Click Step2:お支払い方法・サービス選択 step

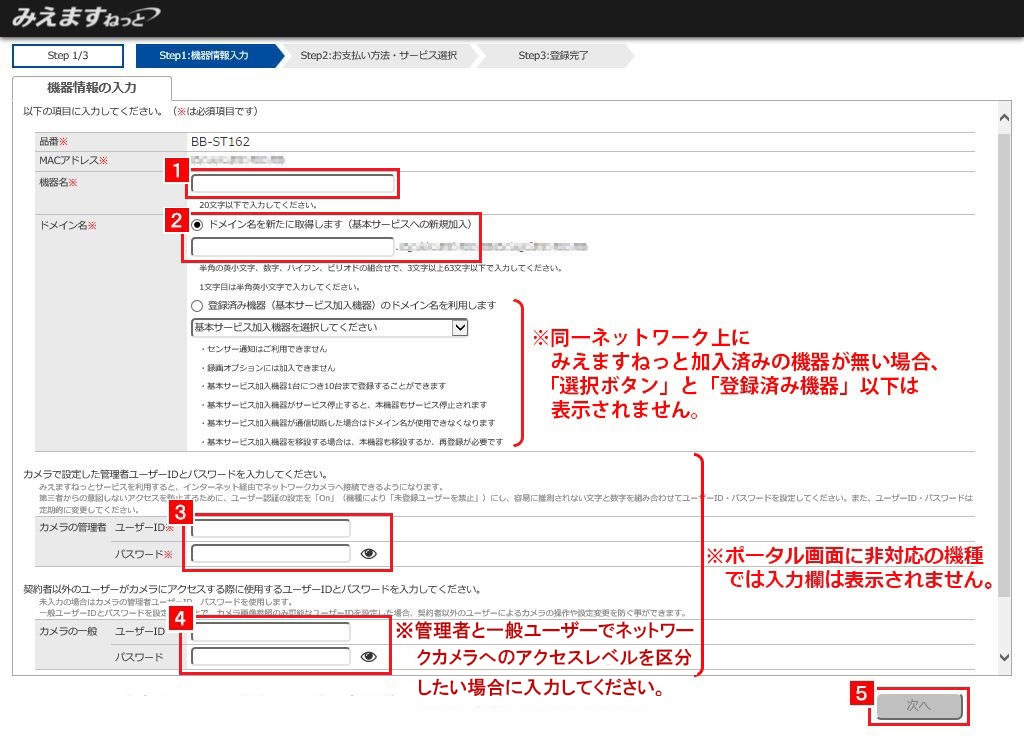[x=378, y=56]
